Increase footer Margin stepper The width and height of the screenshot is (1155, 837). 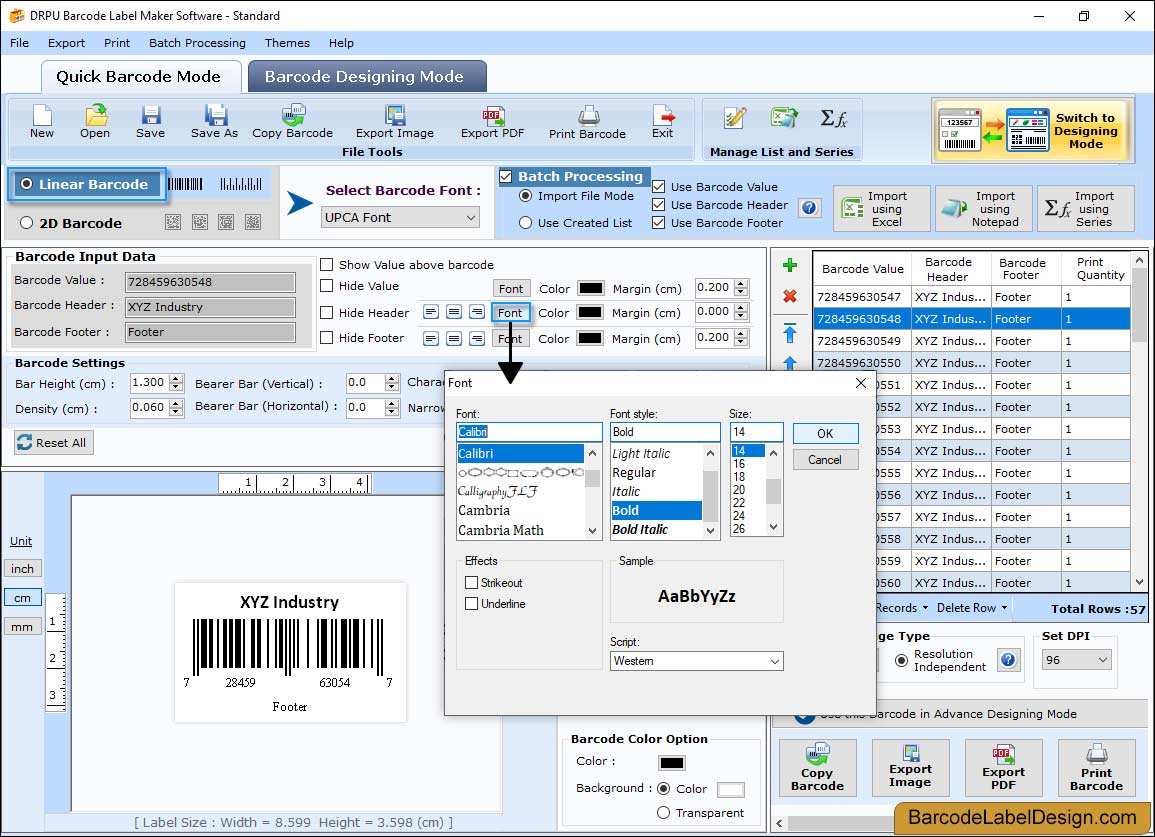741,334
